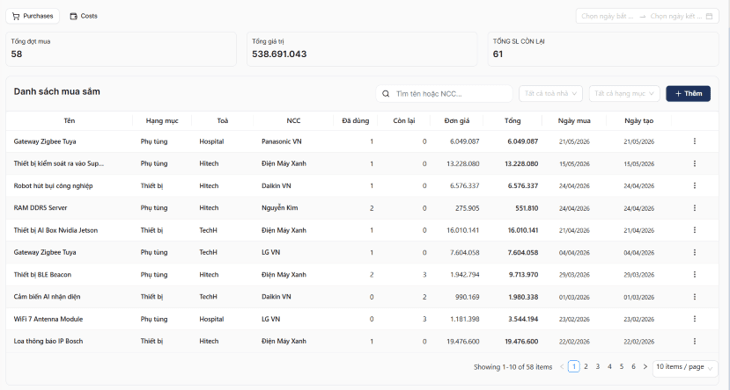
Task: Click the Hạng mục column header
Action: pos(162,121)
